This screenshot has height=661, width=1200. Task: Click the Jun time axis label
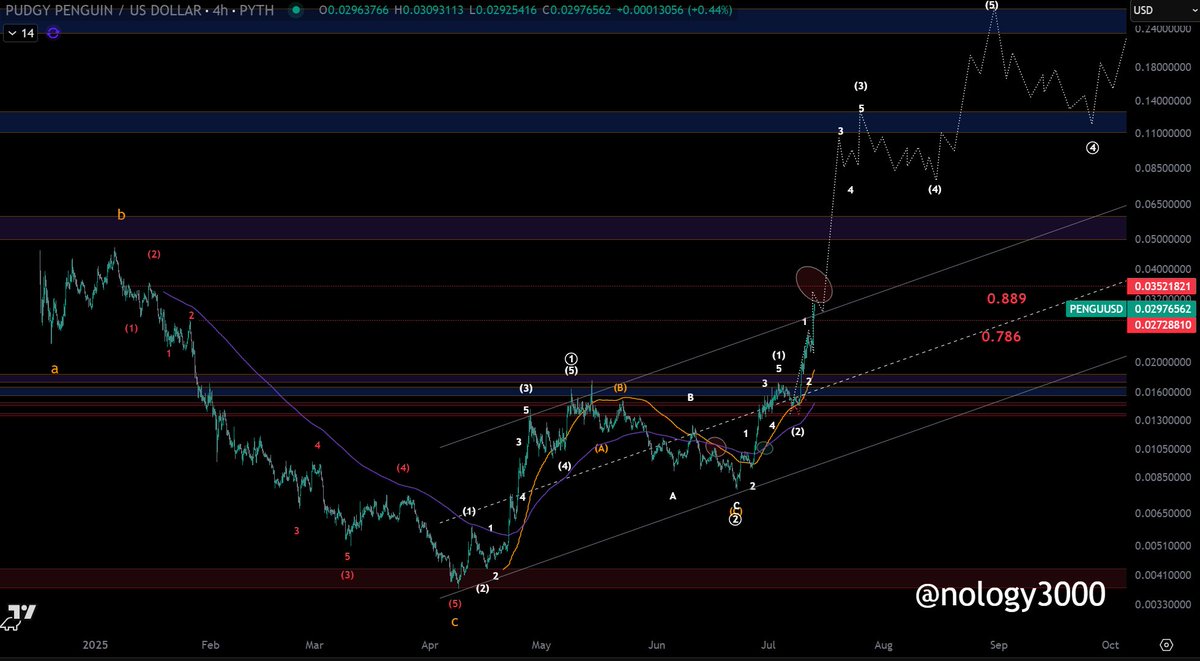click(x=655, y=646)
